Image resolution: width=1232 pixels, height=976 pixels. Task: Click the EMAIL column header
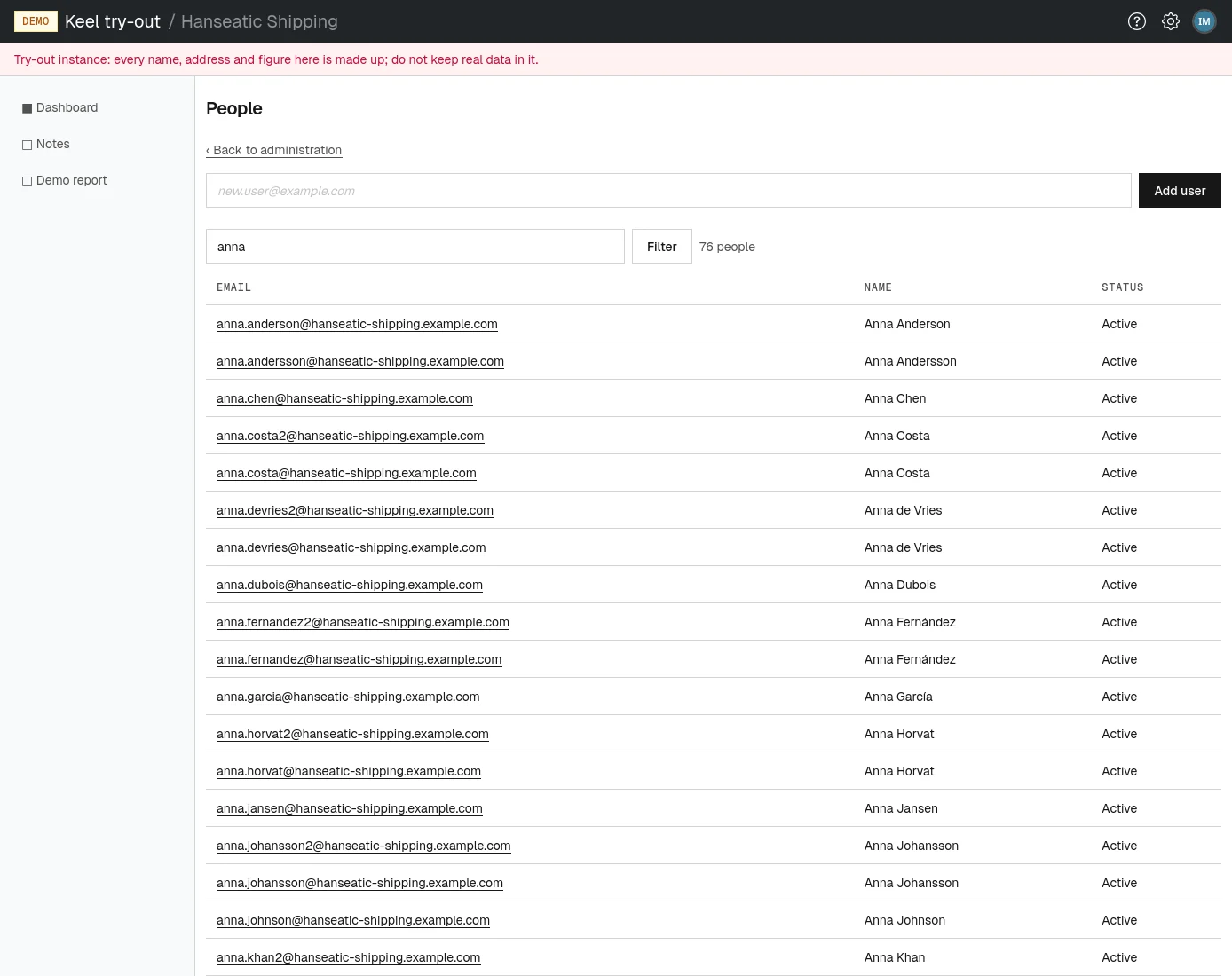pyautogui.click(x=234, y=287)
